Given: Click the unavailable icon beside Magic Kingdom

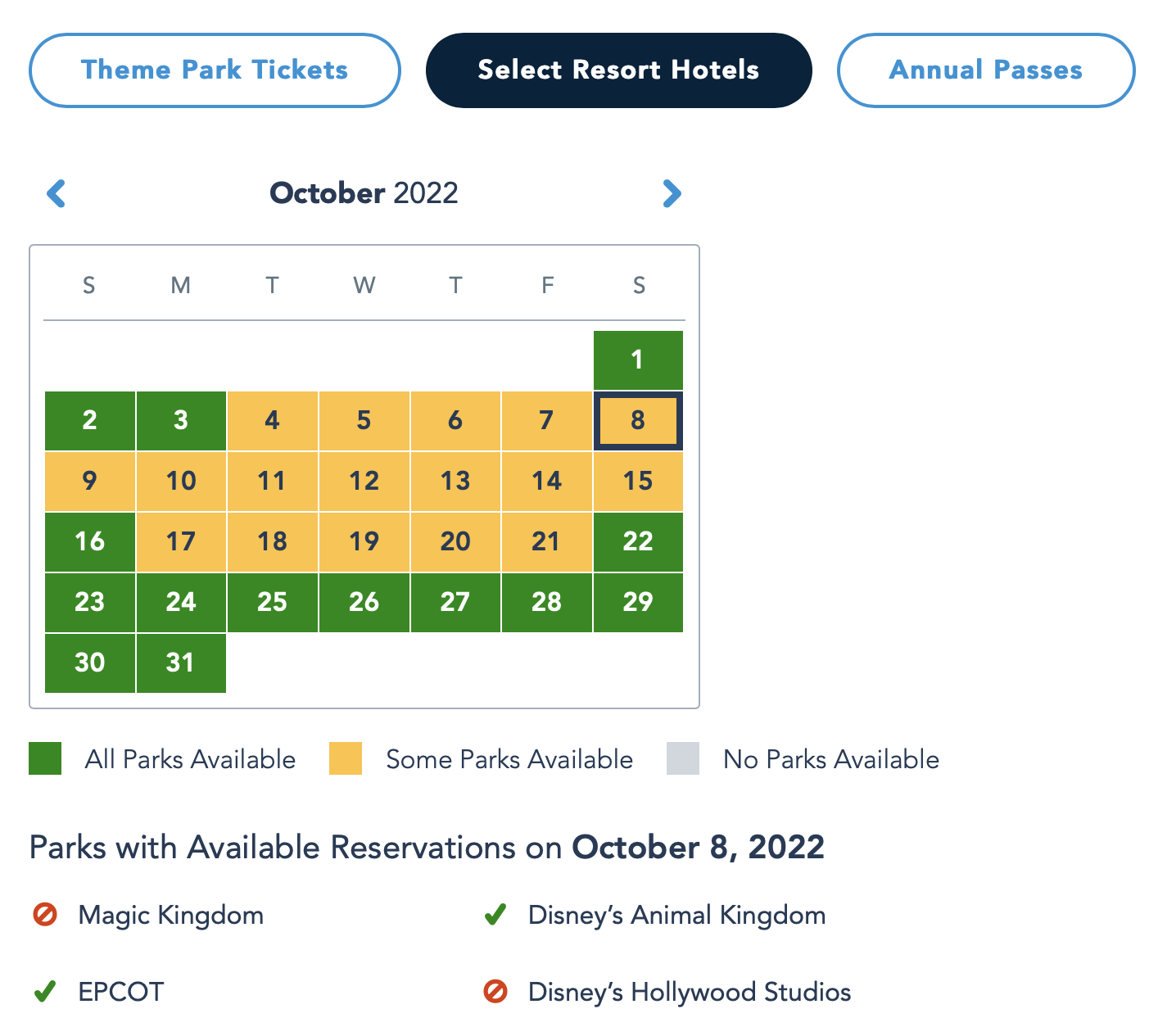Looking at the screenshot, I should [x=45, y=914].
